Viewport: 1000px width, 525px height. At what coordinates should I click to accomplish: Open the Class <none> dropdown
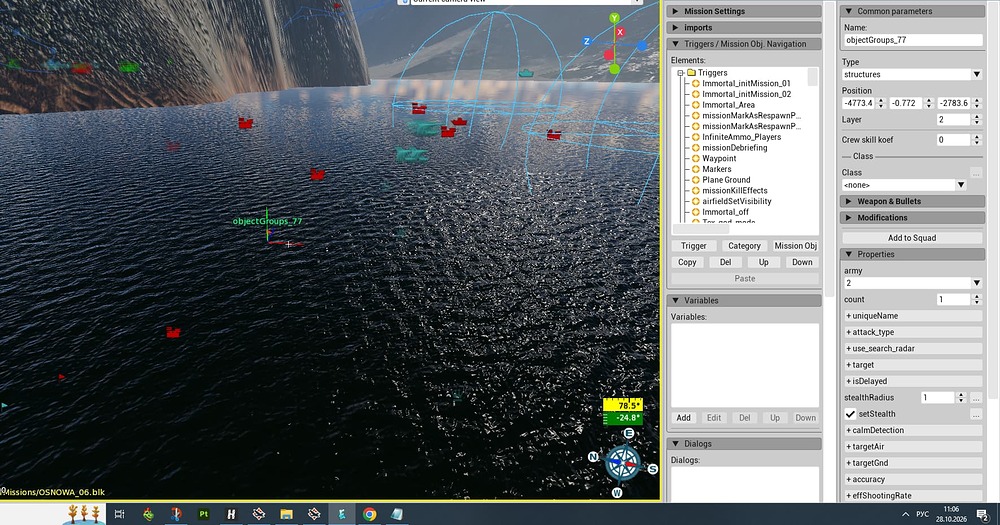click(904, 185)
